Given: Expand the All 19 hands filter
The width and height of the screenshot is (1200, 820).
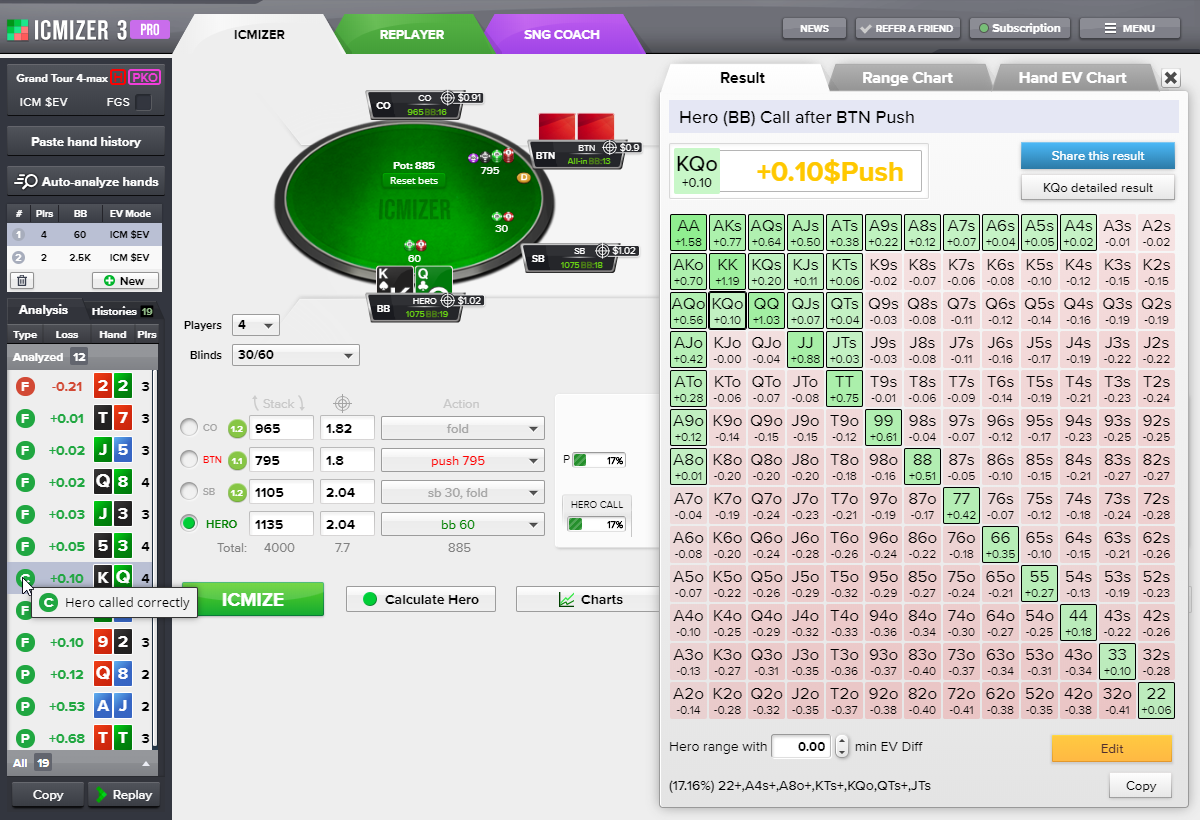Looking at the screenshot, I should pos(82,763).
